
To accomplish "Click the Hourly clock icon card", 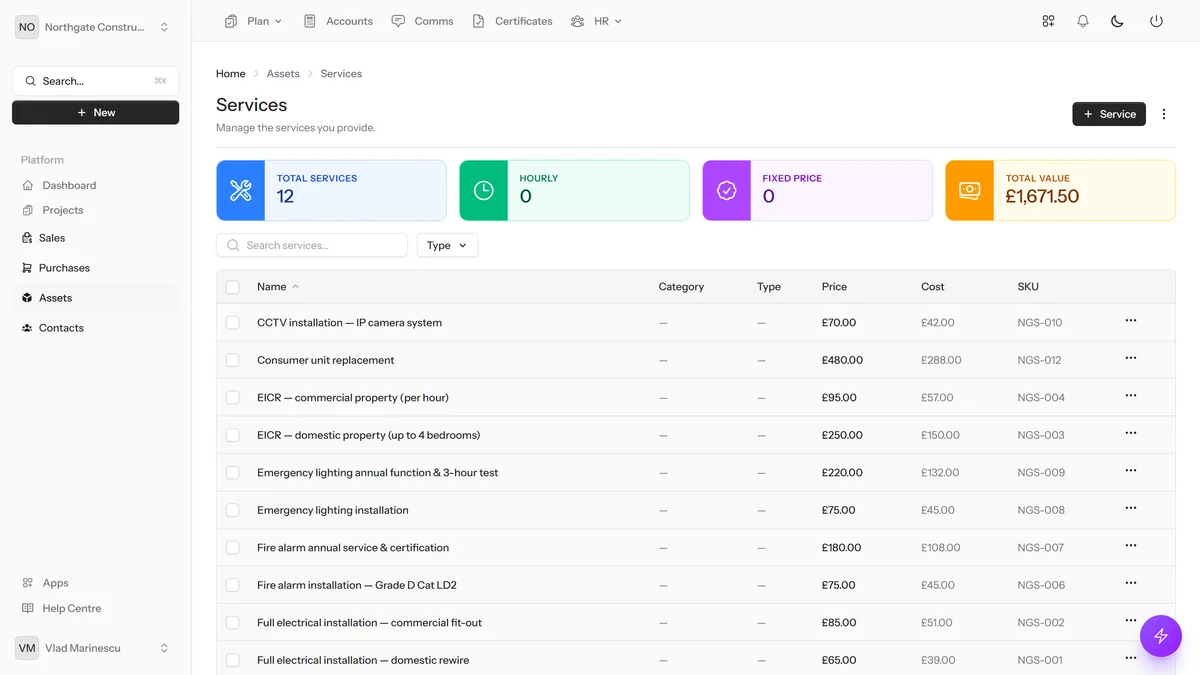I will click(484, 190).
